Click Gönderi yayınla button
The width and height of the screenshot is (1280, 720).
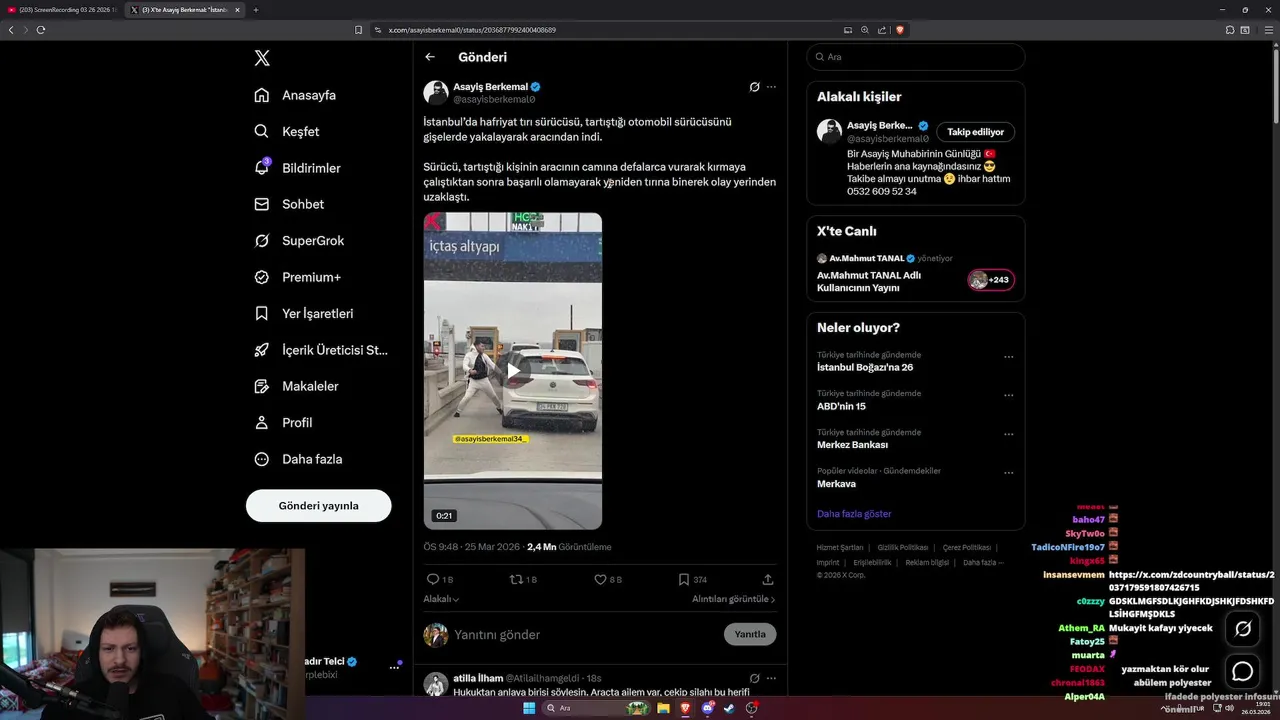(318, 505)
